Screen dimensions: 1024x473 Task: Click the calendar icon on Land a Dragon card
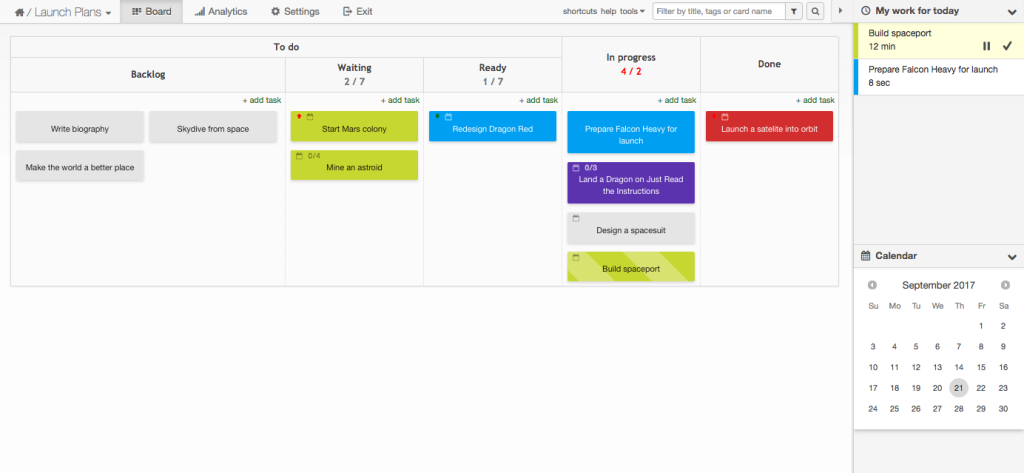pos(576,168)
